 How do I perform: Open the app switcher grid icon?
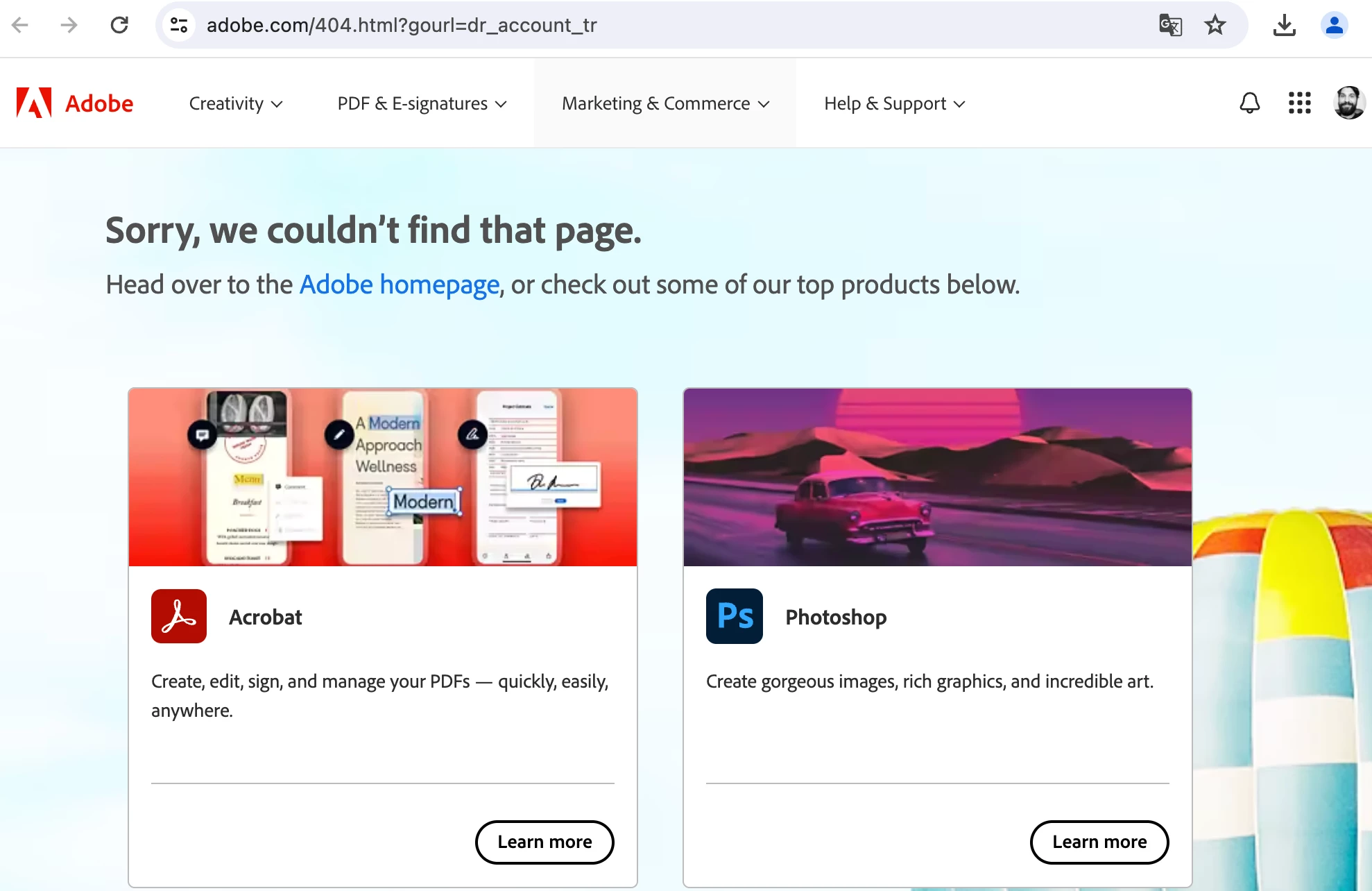(x=1299, y=103)
